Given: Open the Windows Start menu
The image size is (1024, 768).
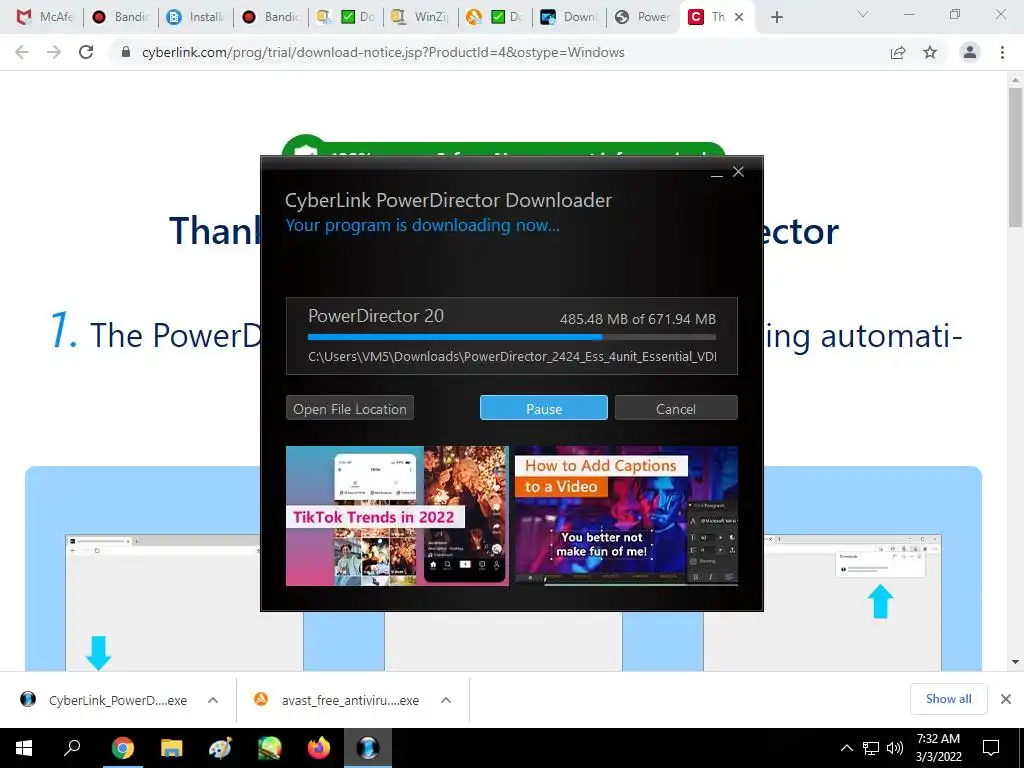Looking at the screenshot, I should pyautogui.click(x=24, y=748).
